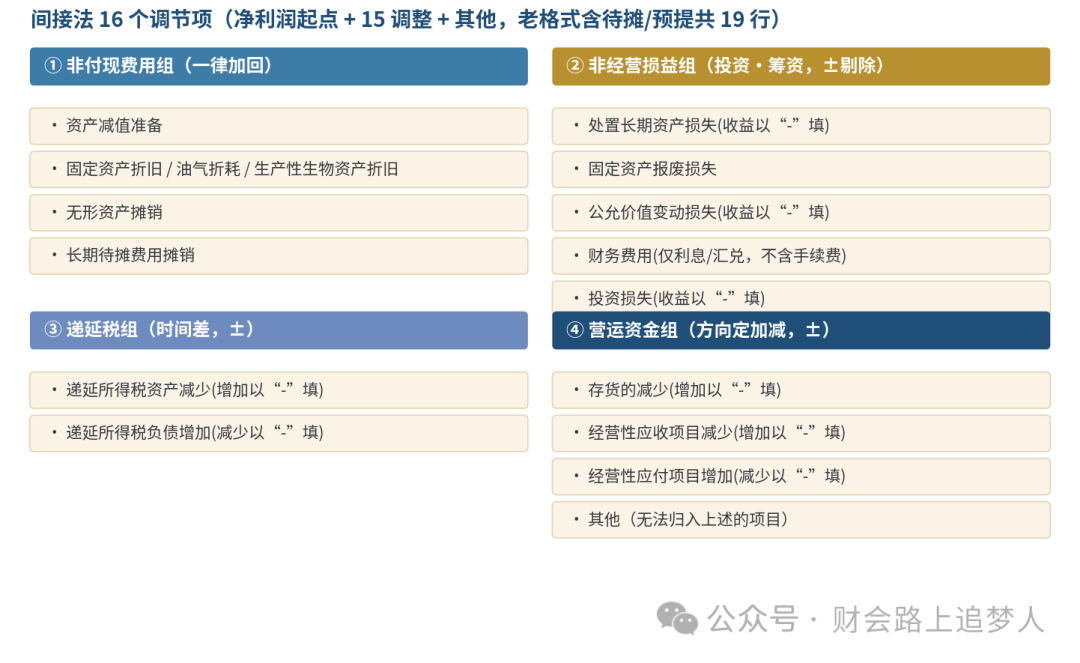
Task: Select 递延所得税负债增加 item
Action: pos(279,433)
